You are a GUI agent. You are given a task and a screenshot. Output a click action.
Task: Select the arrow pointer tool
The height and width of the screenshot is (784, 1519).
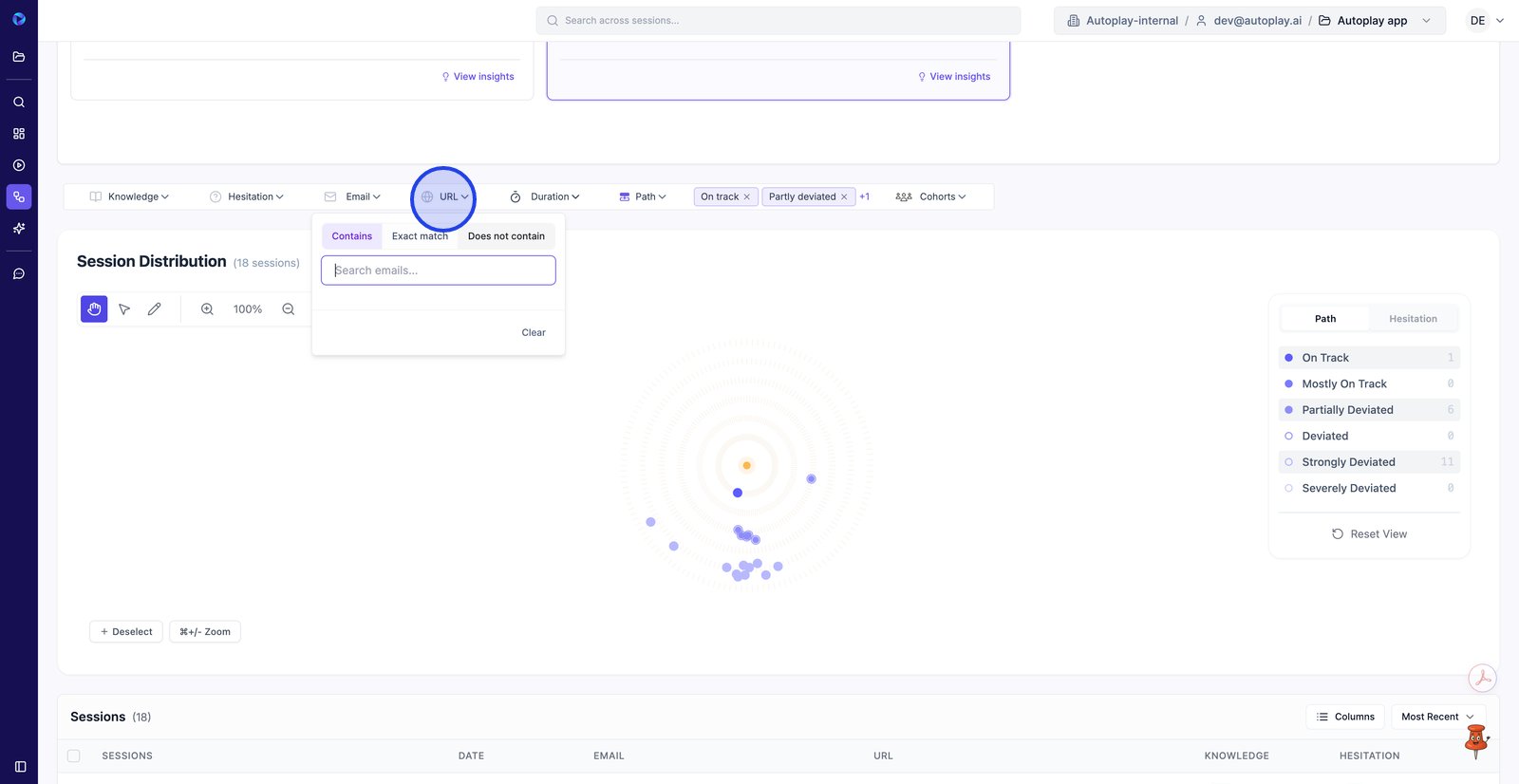124,309
